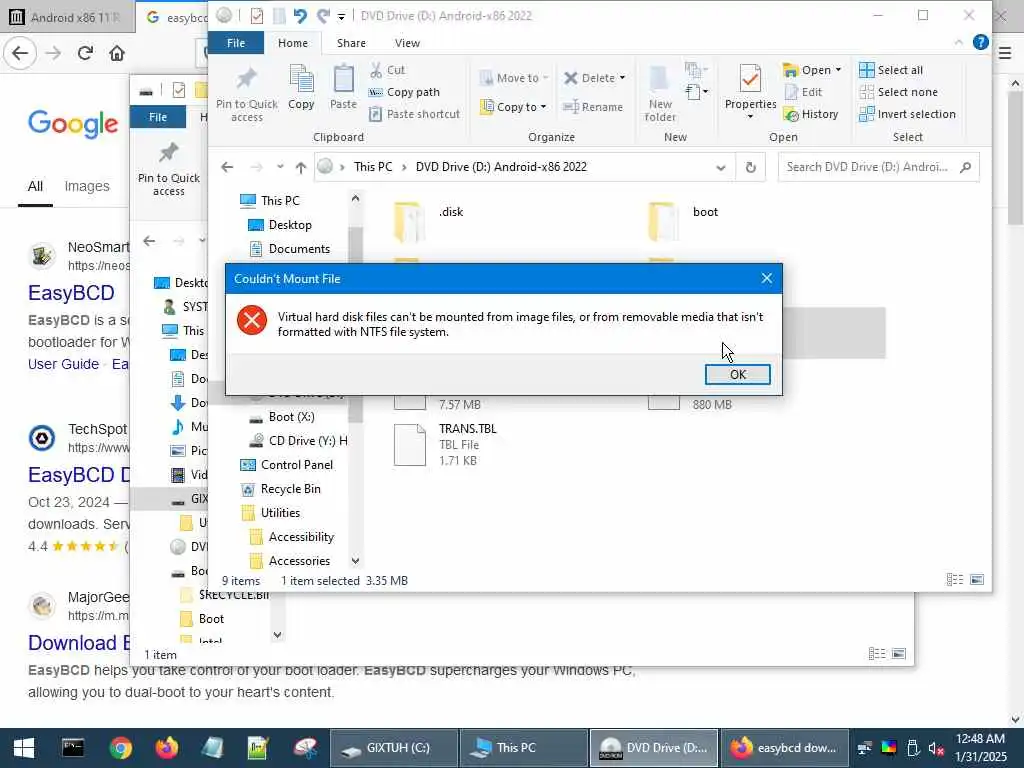Viewport: 1024px width, 768px height.
Task: Switch to large icons view in DVD Drive status bar
Action: [977, 579]
